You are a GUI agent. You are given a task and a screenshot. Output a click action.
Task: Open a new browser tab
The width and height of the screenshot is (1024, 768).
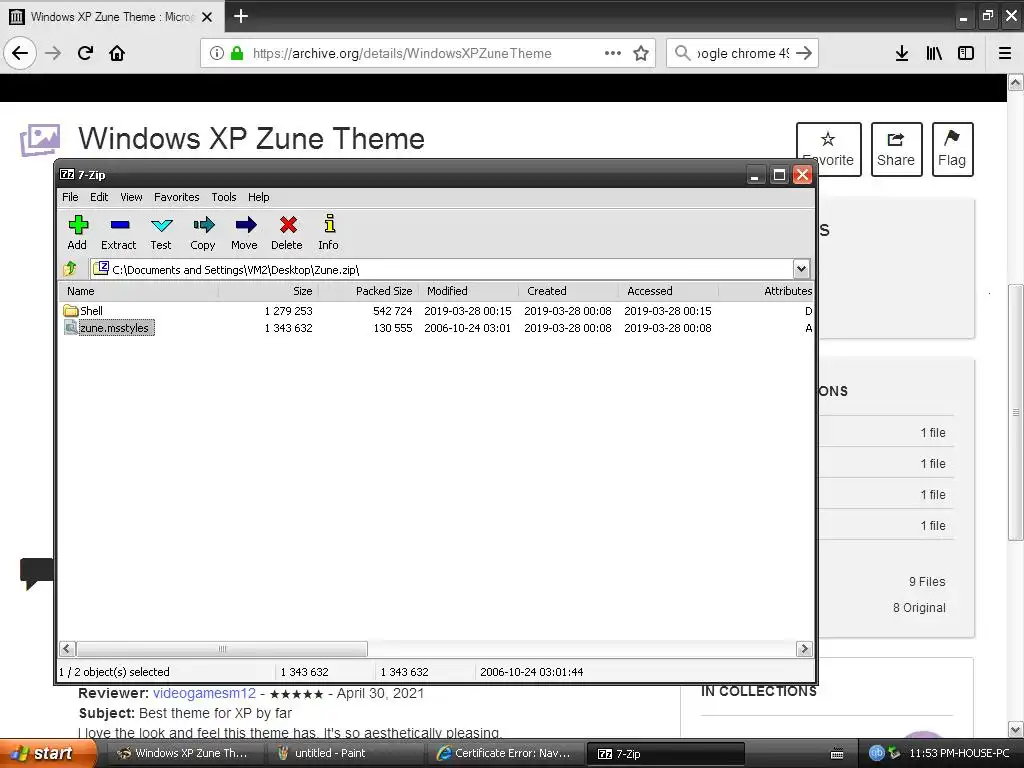point(240,16)
